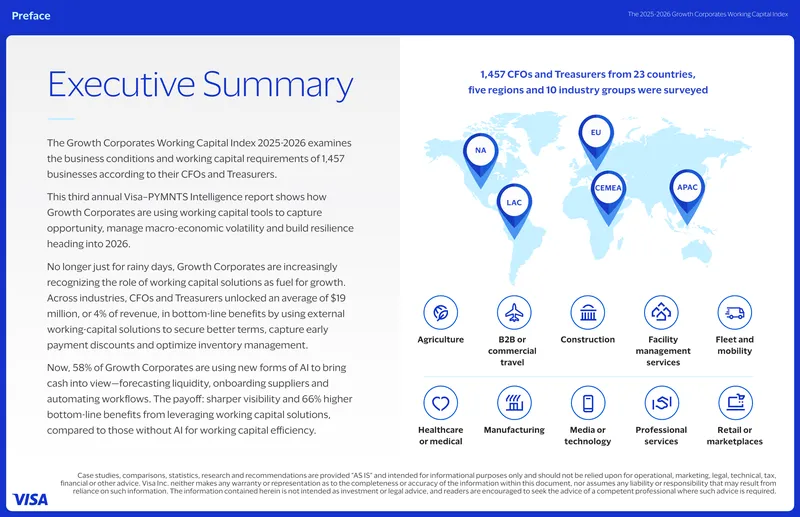Click the NA map pin
Image resolution: width=800 pixels, height=517 pixels.
480,160
